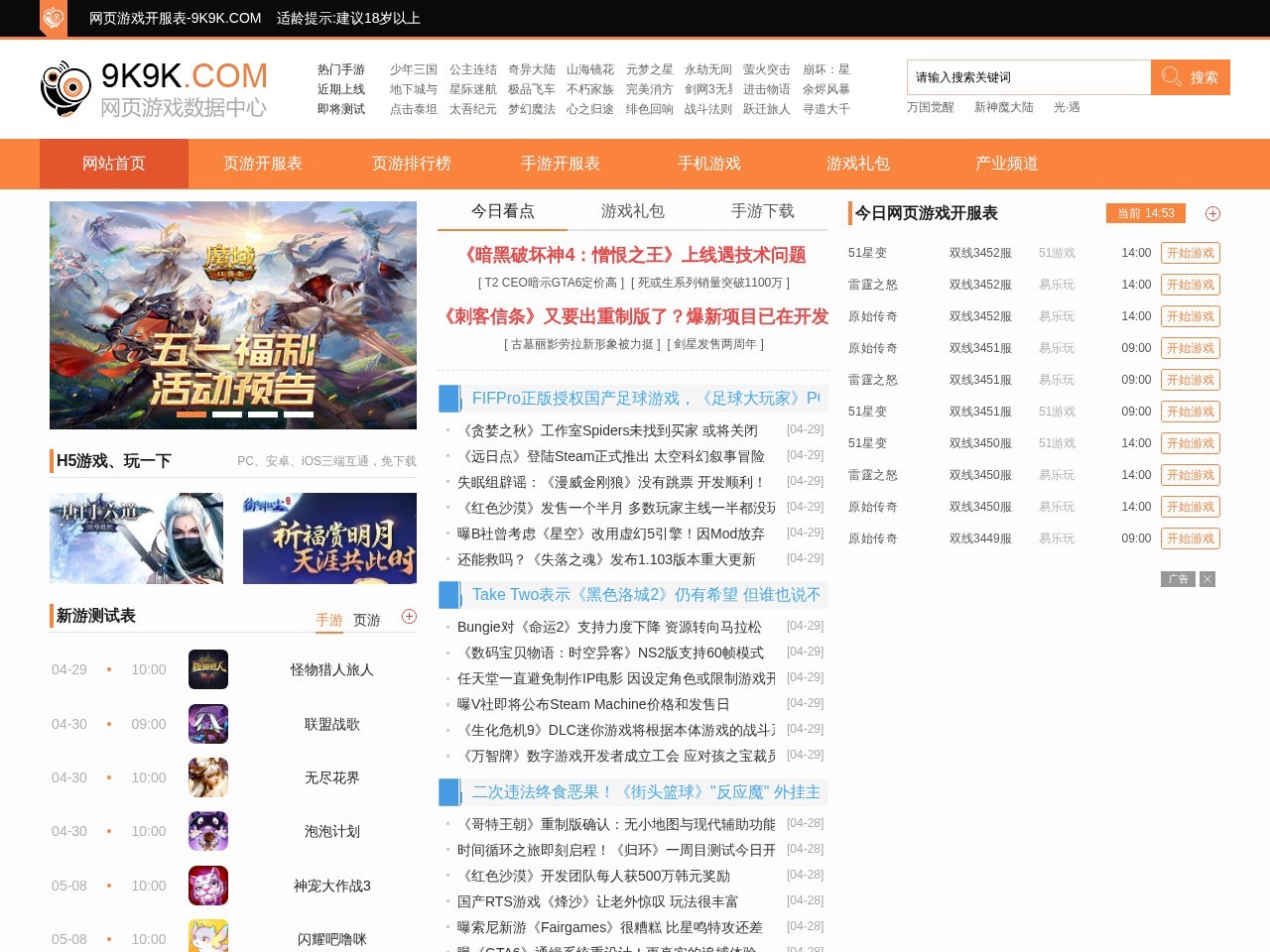Start game for 51星变 双线3450服
This screenshot has height=952, width=1270.
click(1191, 443)
